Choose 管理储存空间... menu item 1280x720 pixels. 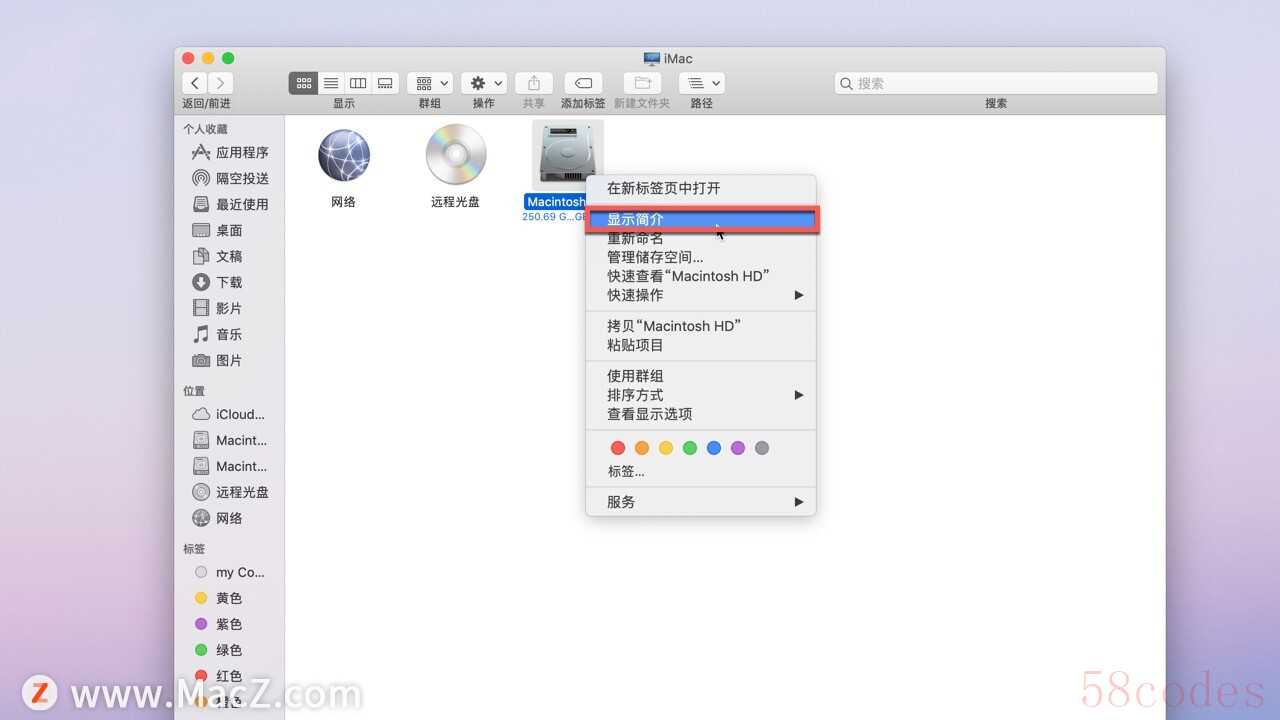coord(655,257)
